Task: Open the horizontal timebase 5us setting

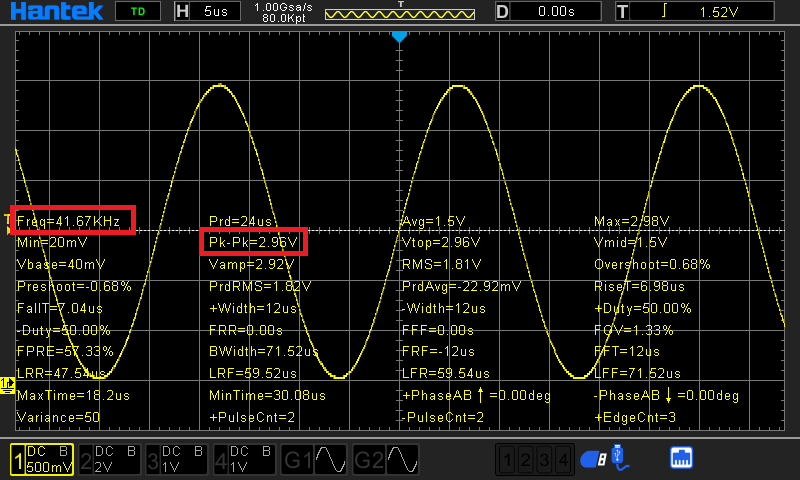Action: (207, 12)
